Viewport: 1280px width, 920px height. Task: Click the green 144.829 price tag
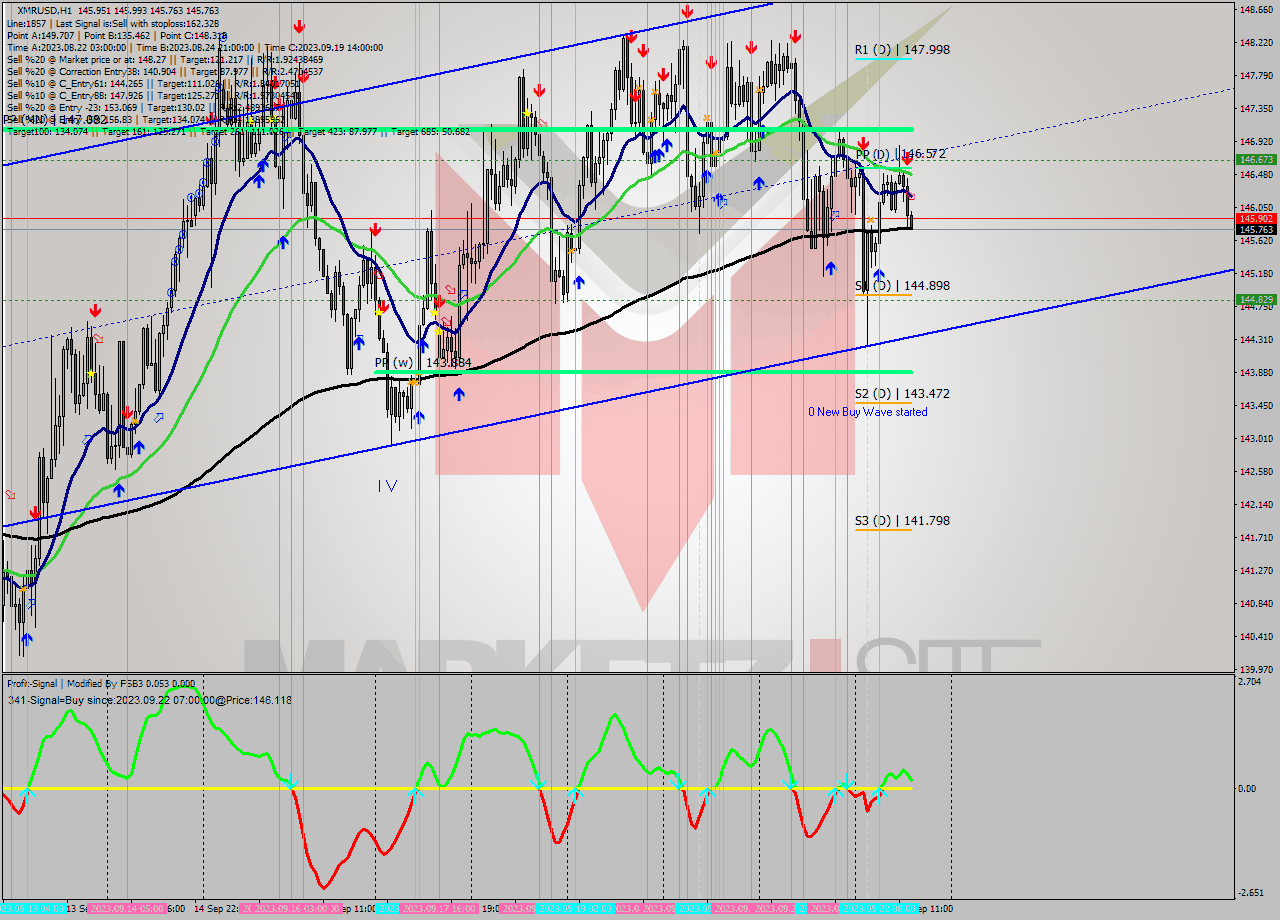coord(1256,300)
